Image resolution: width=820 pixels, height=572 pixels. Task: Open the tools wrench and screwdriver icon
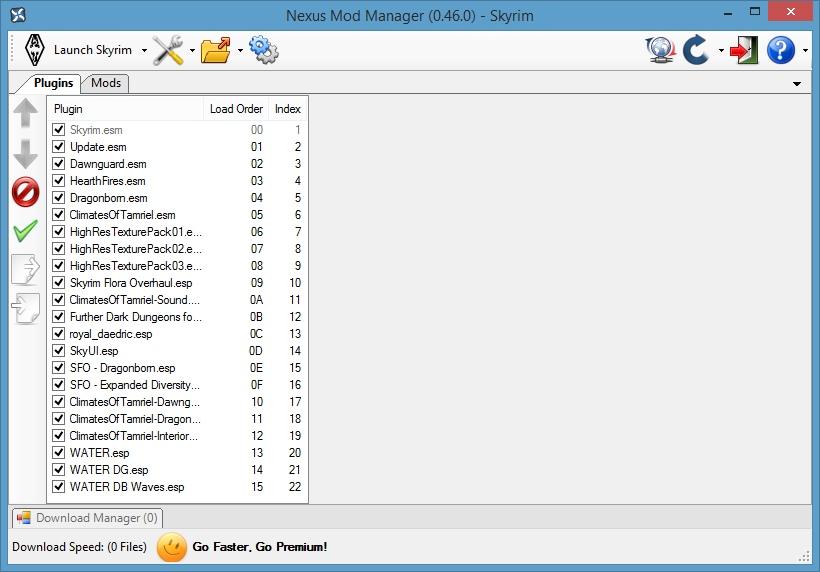168,50
